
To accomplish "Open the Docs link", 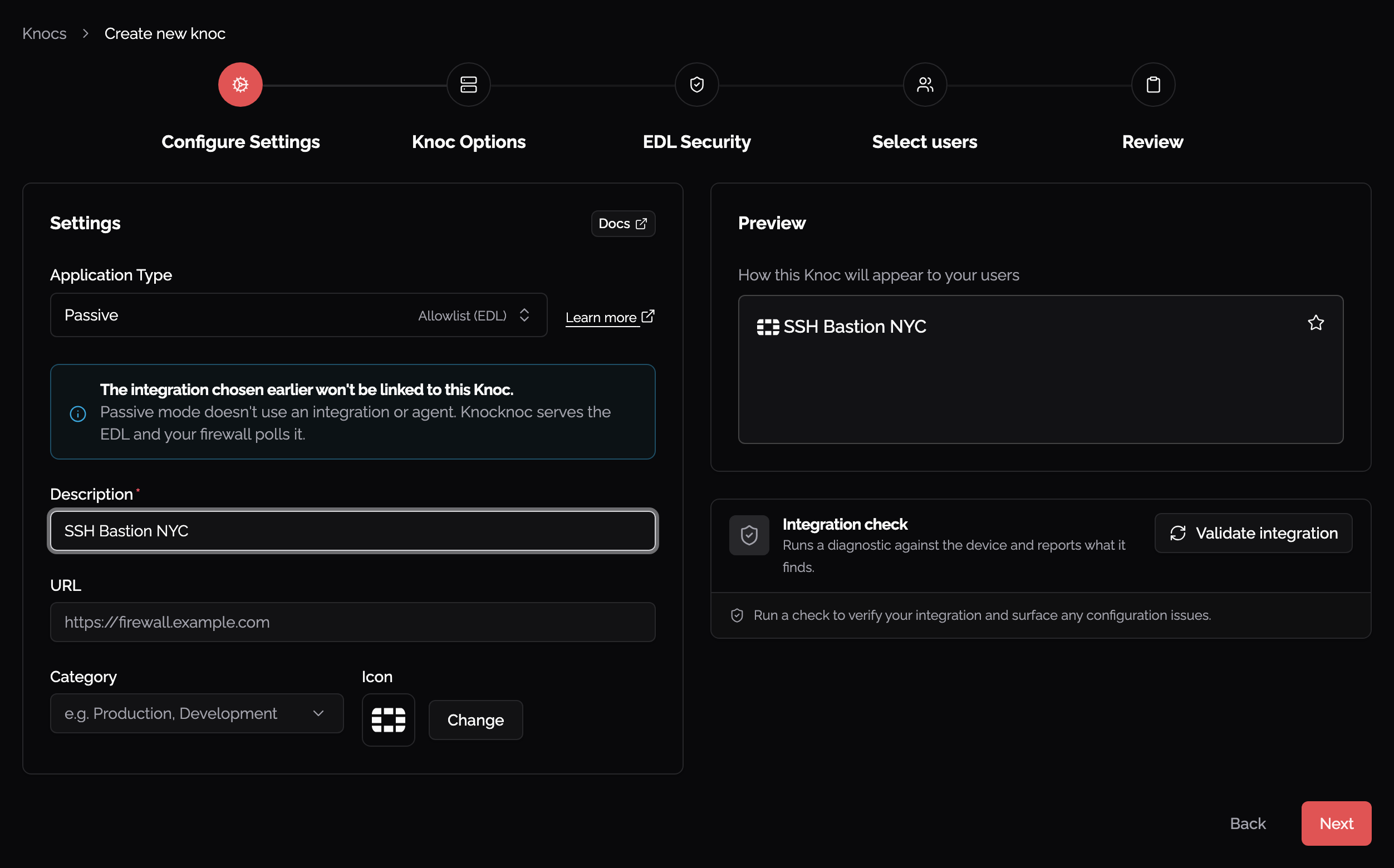I will (622, 223).
